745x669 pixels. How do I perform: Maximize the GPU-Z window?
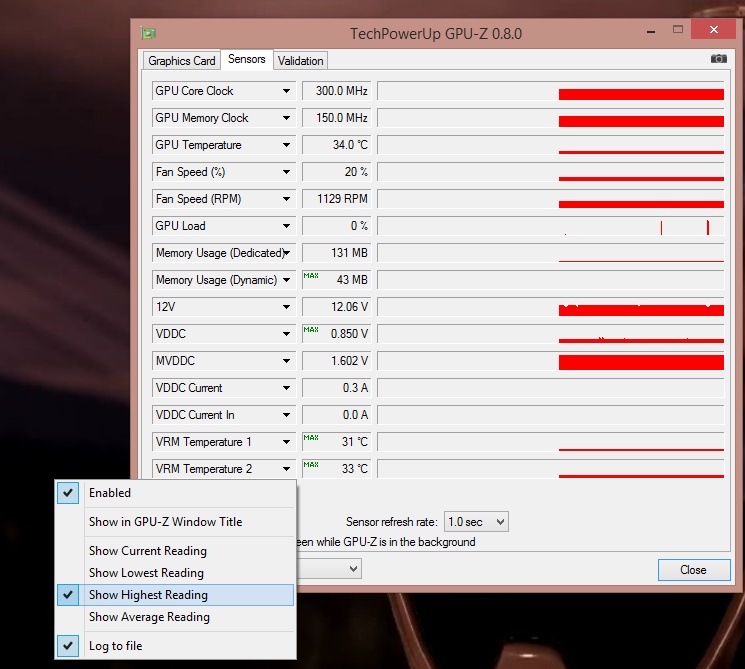click(678, 29)
